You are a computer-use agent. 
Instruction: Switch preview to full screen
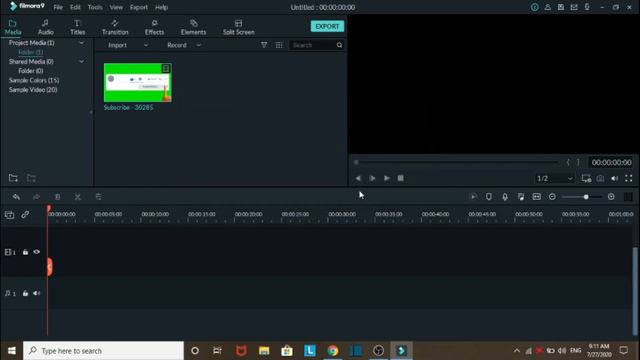point(629,178)
